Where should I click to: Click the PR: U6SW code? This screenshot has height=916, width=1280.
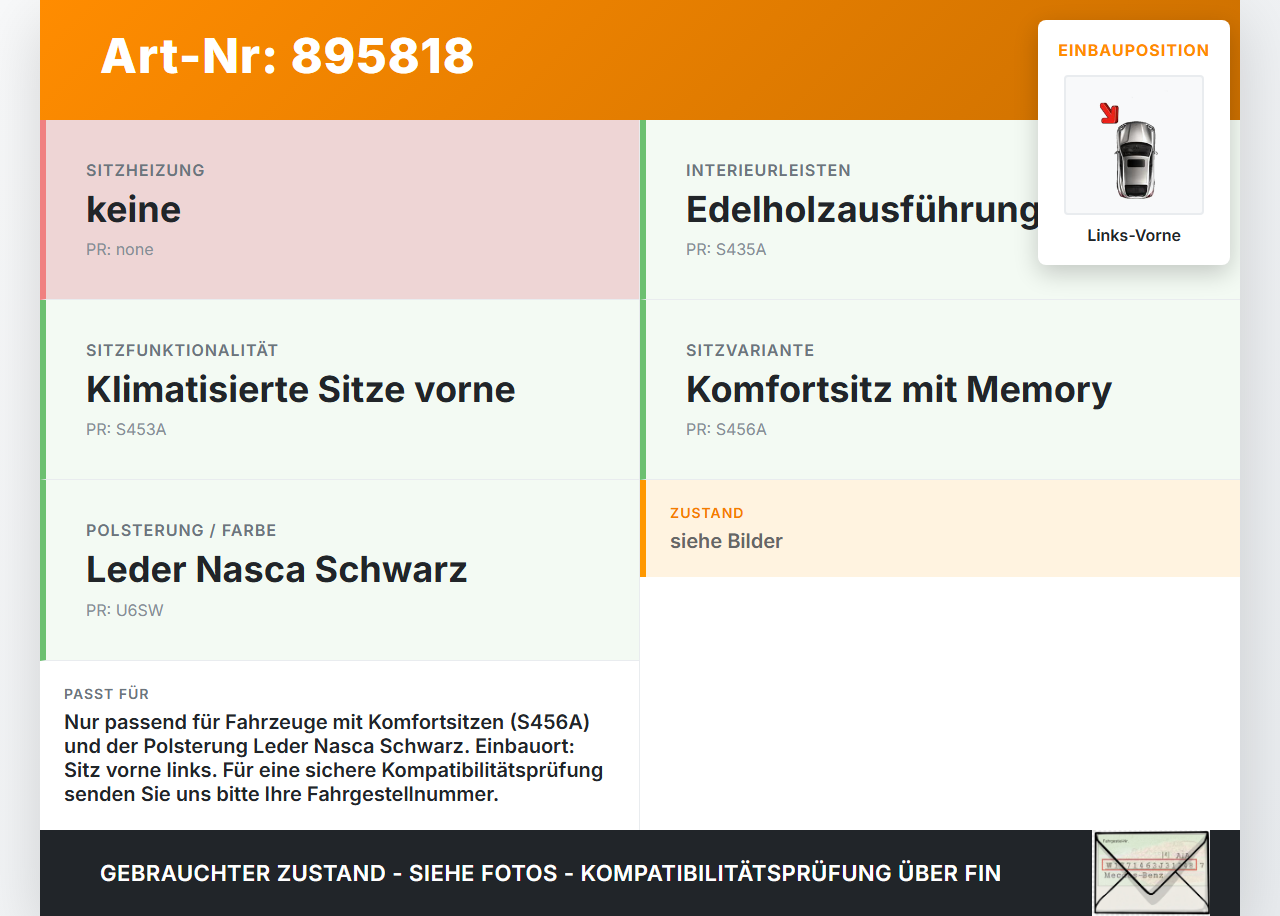coord(125,610)
